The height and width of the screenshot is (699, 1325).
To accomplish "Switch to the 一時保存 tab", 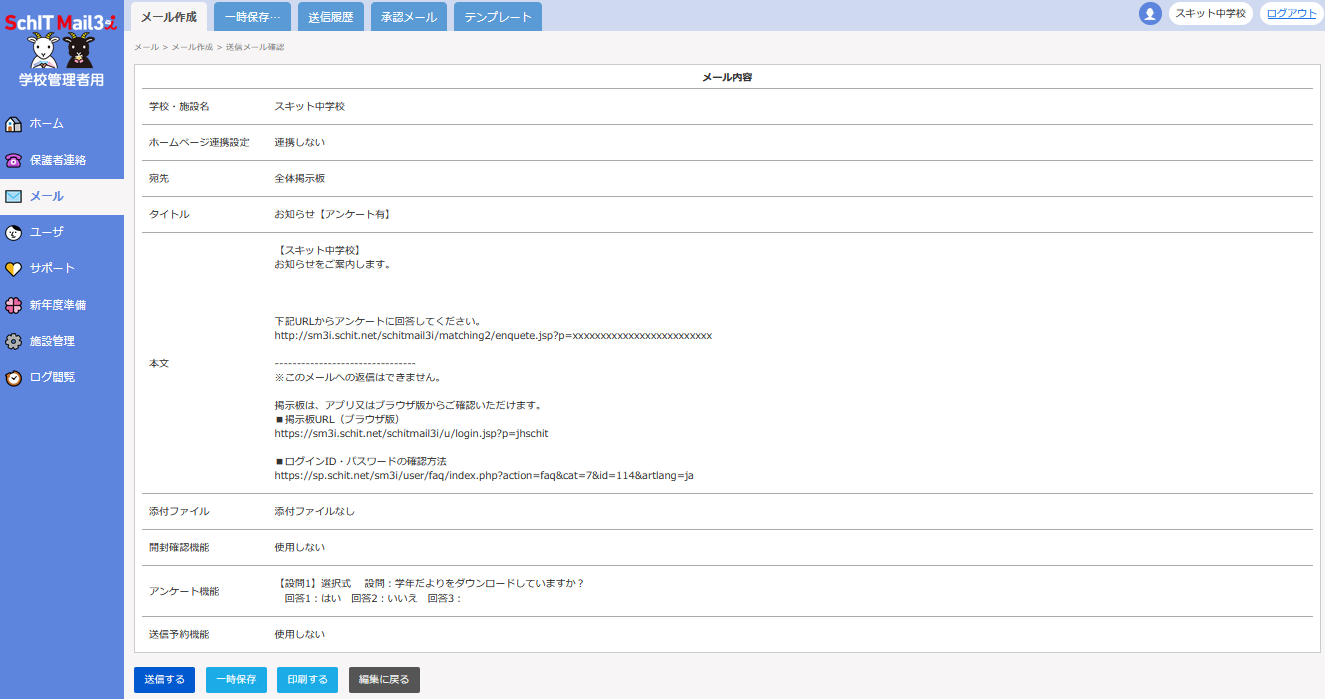I will pyautogui.click(x=252, y=17).
